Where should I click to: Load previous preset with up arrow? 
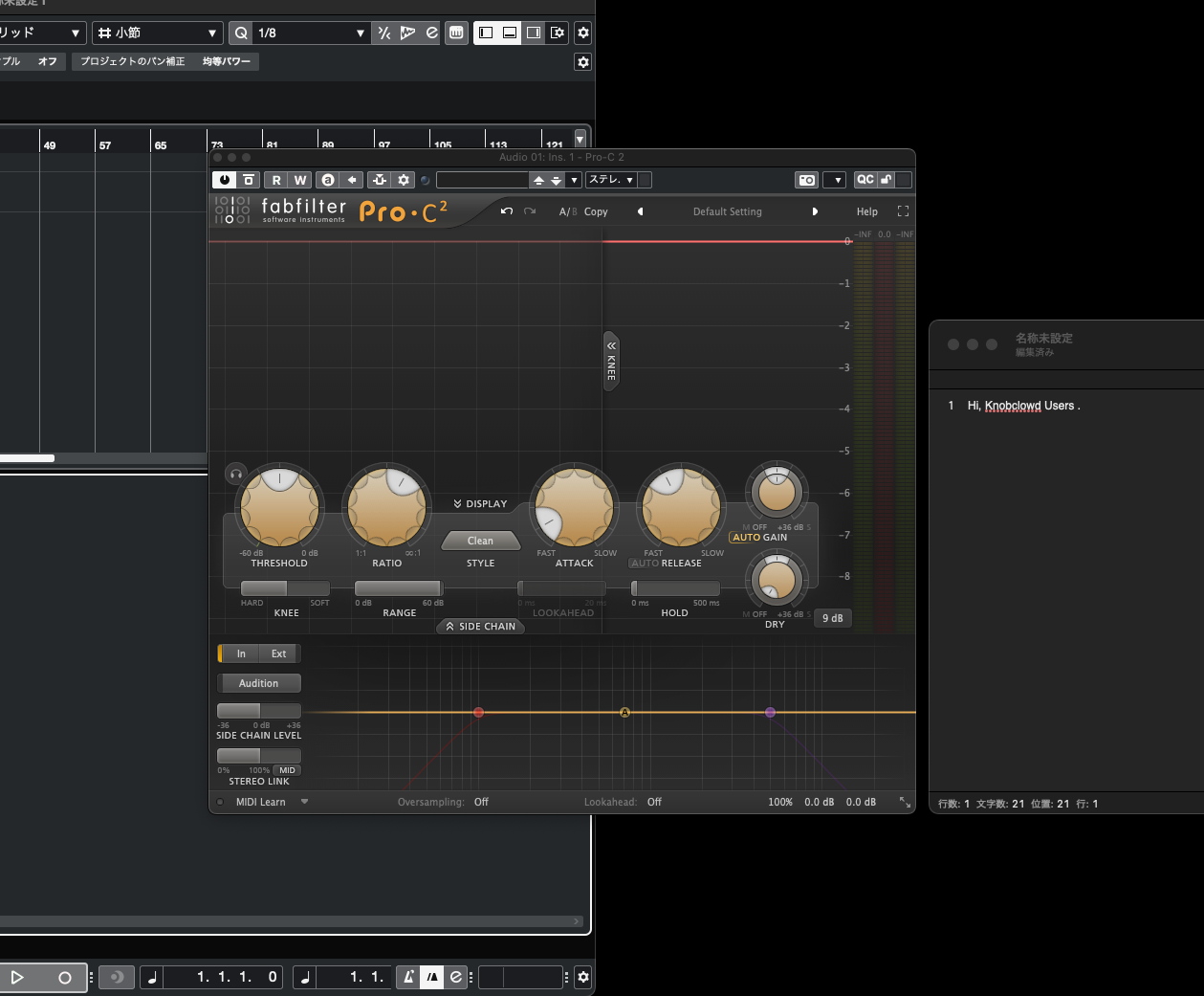538,180
